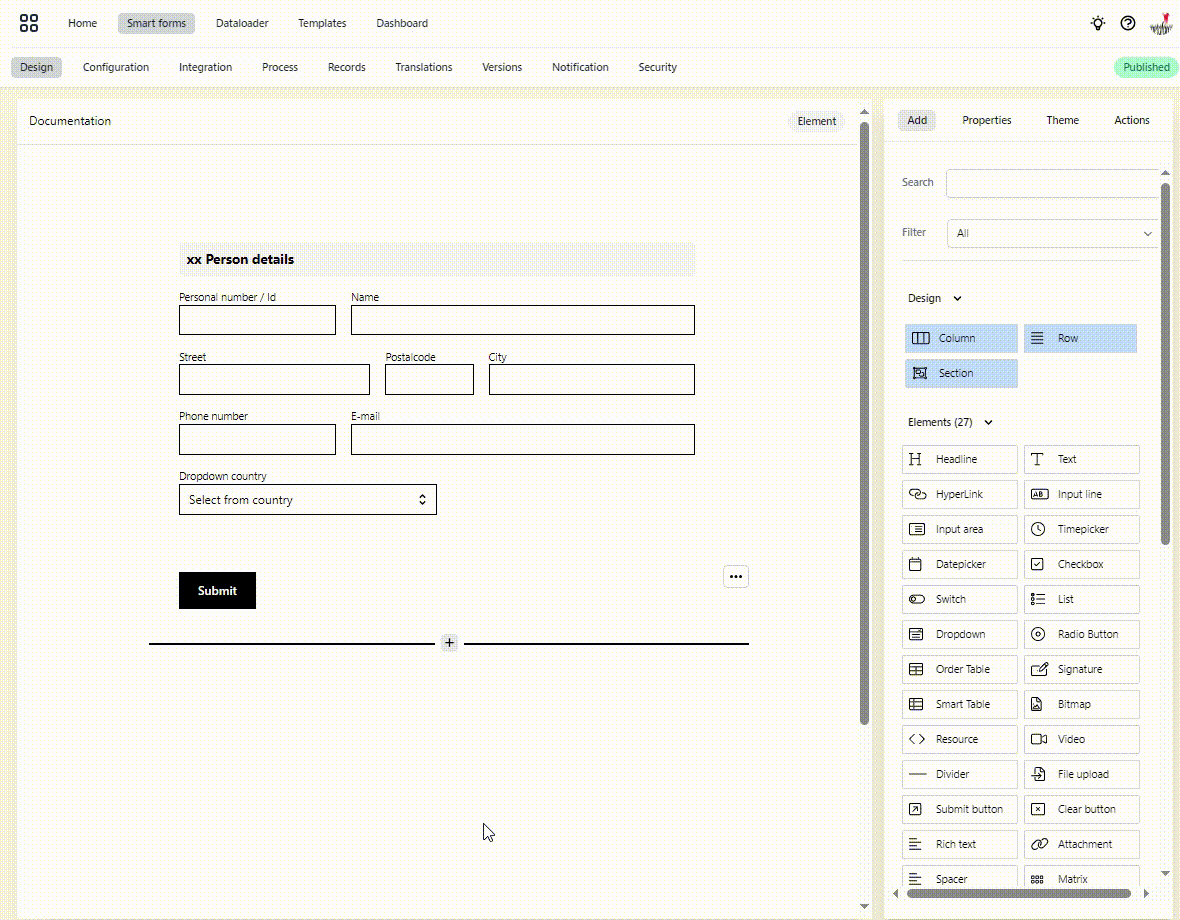Pick the Signature element from the panel
Screen dimensions: 1180x920
1081,669
